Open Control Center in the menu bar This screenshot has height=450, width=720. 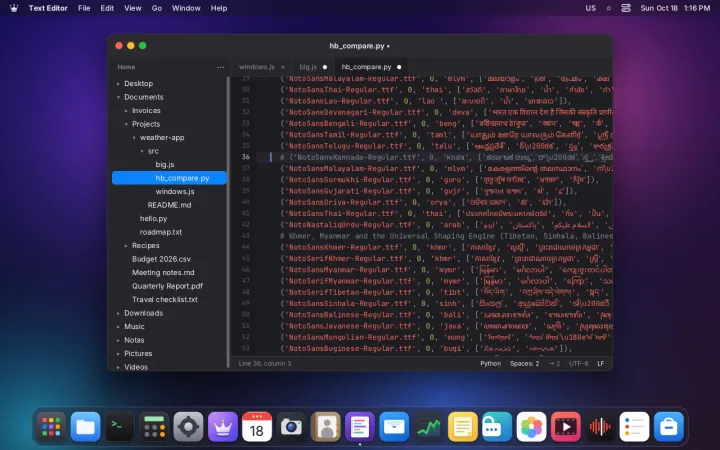(626, 8)
